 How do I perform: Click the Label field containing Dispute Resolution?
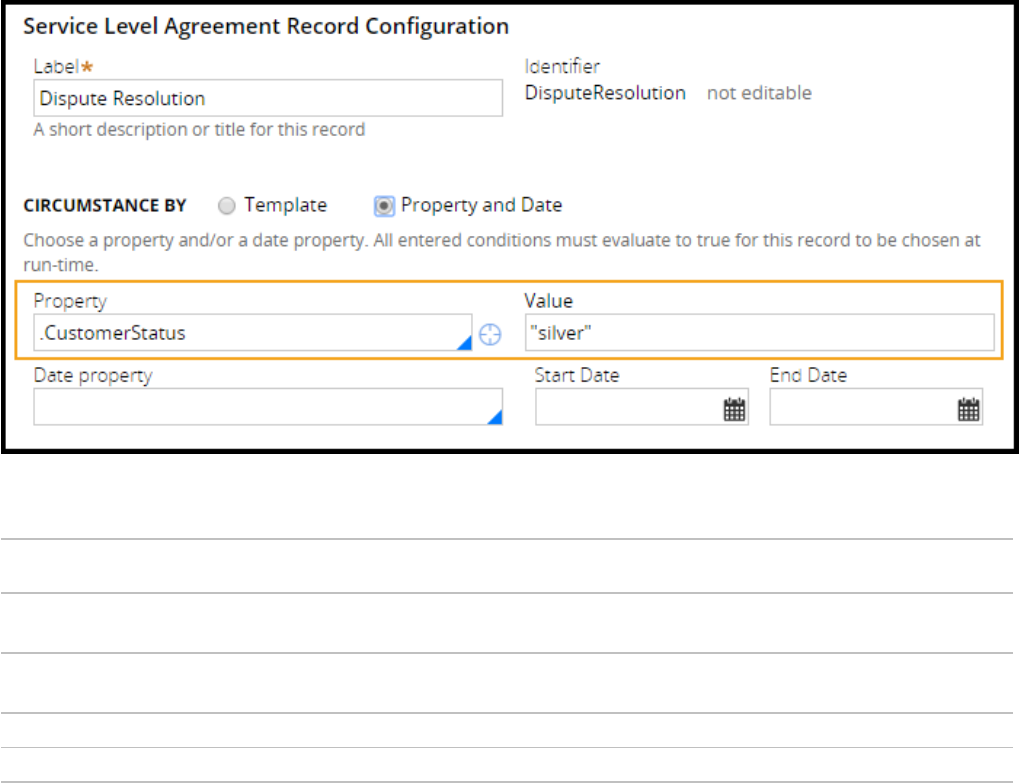pyautogui.click(x=267, y=99)
